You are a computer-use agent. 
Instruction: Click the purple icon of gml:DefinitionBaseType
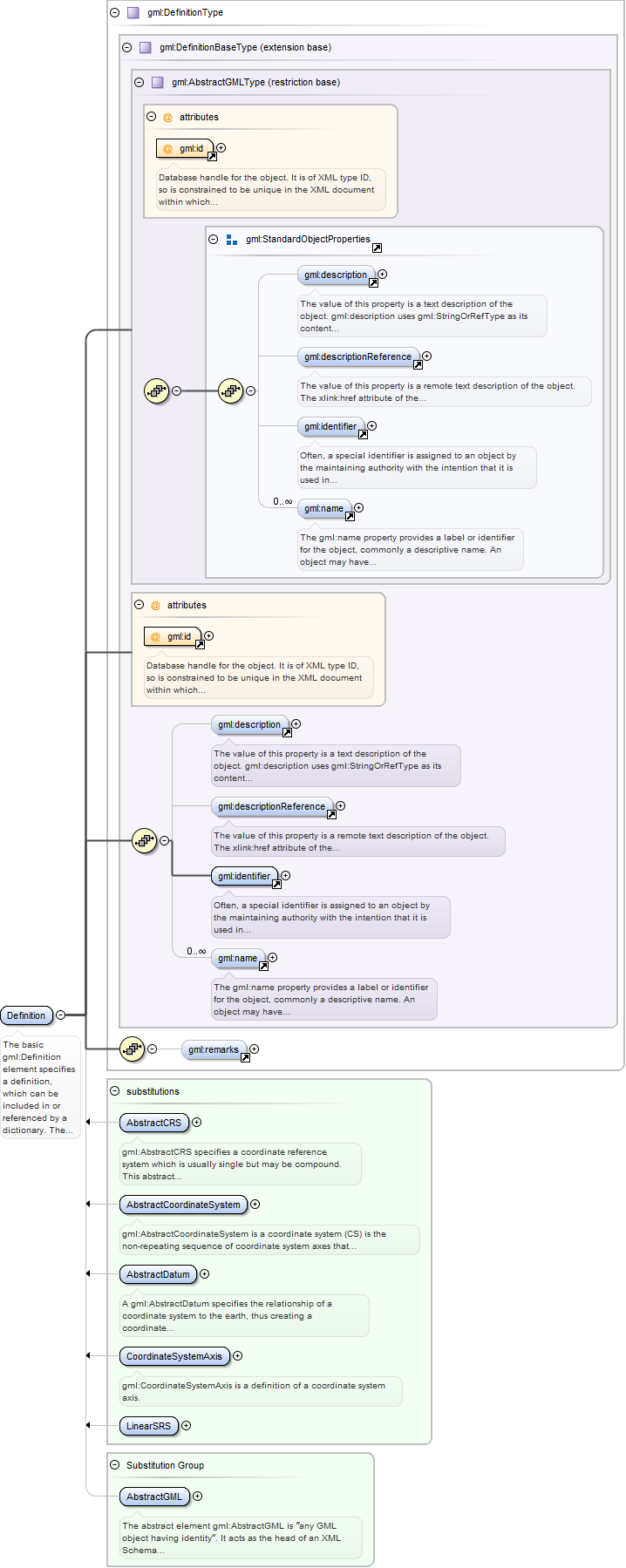[146, 48]
